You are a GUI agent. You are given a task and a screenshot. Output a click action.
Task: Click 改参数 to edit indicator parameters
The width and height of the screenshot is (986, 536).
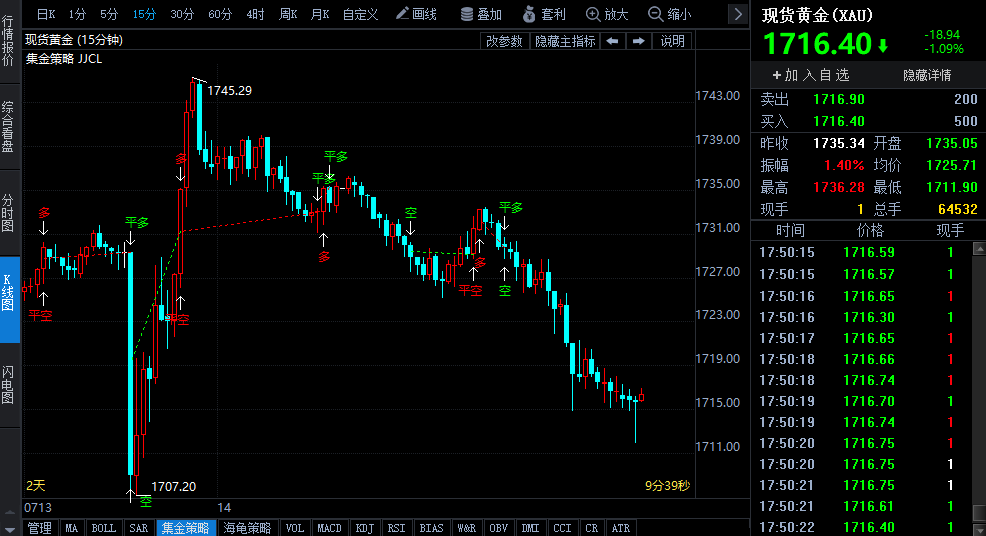coord(504,41)
